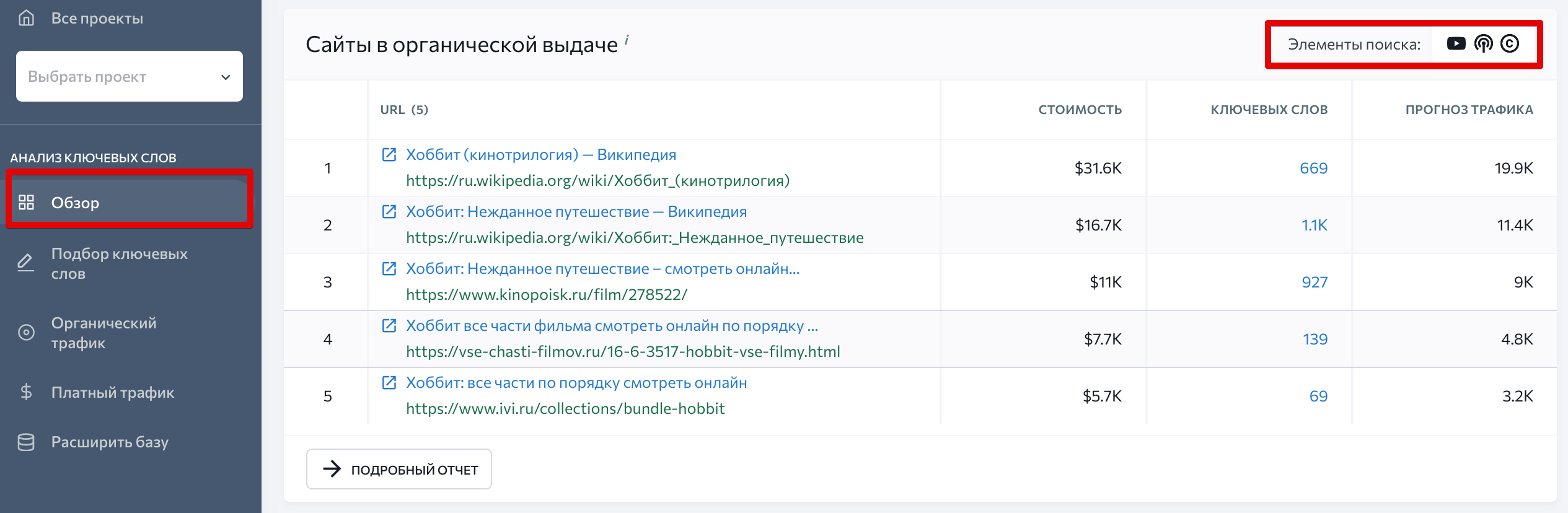Click the $11K cost value
The image size is (1568, 513).
1106,283
